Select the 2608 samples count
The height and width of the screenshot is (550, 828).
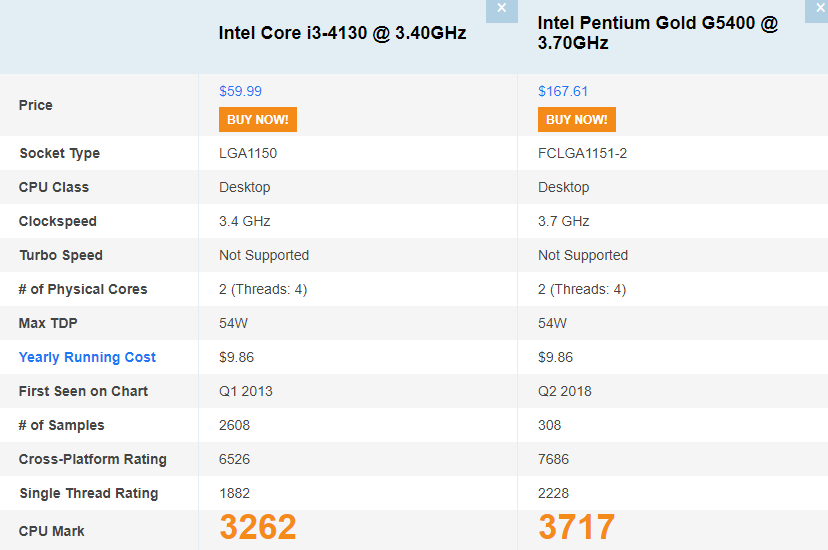234,425
